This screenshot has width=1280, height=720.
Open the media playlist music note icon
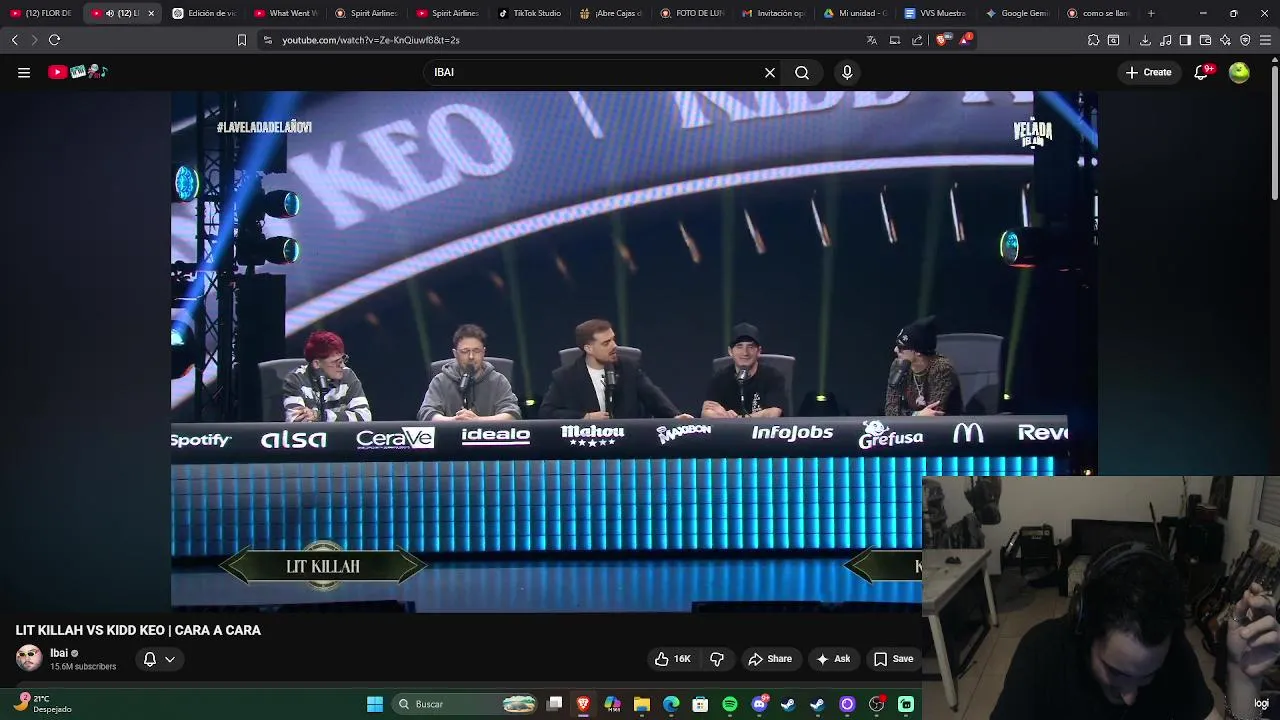click(x=1165, y=40)
